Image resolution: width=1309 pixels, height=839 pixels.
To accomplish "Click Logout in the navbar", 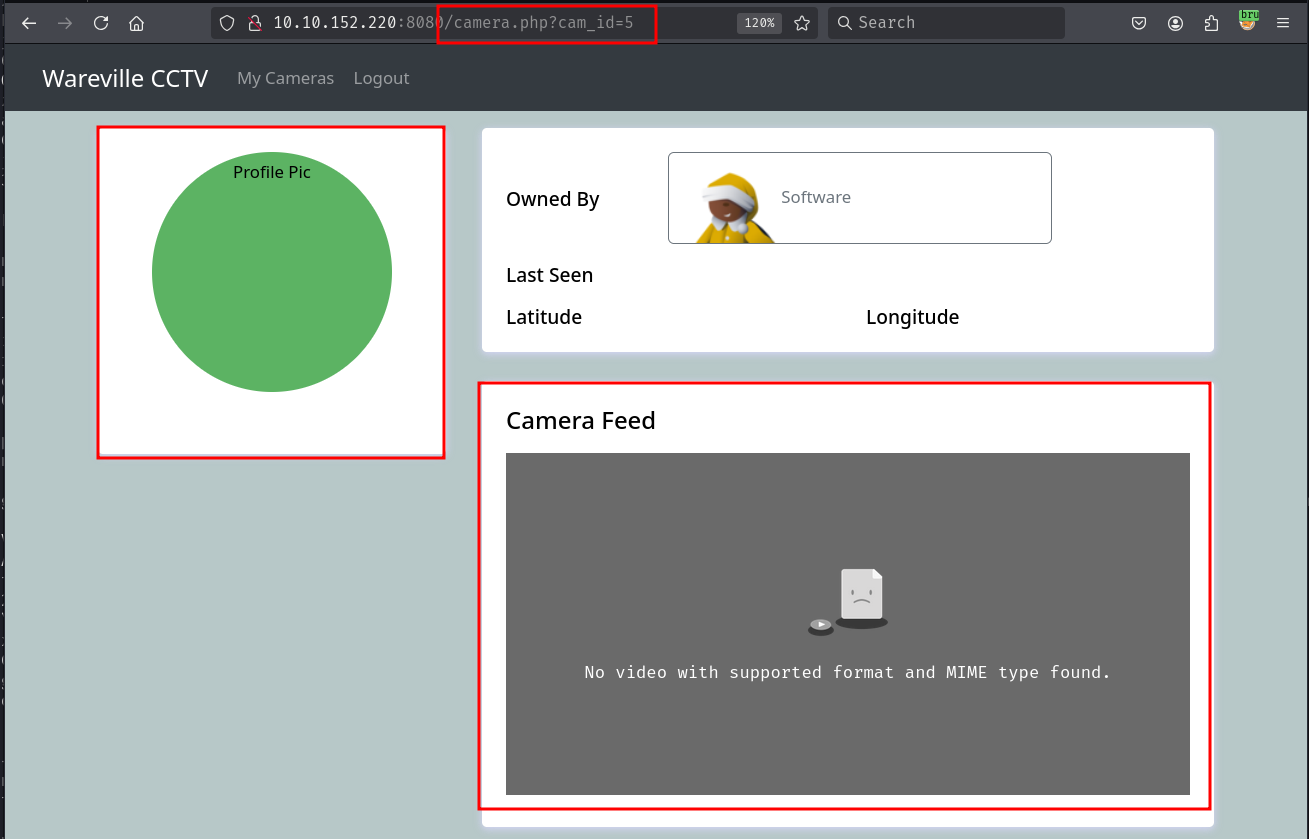I will tap(381, 78).
